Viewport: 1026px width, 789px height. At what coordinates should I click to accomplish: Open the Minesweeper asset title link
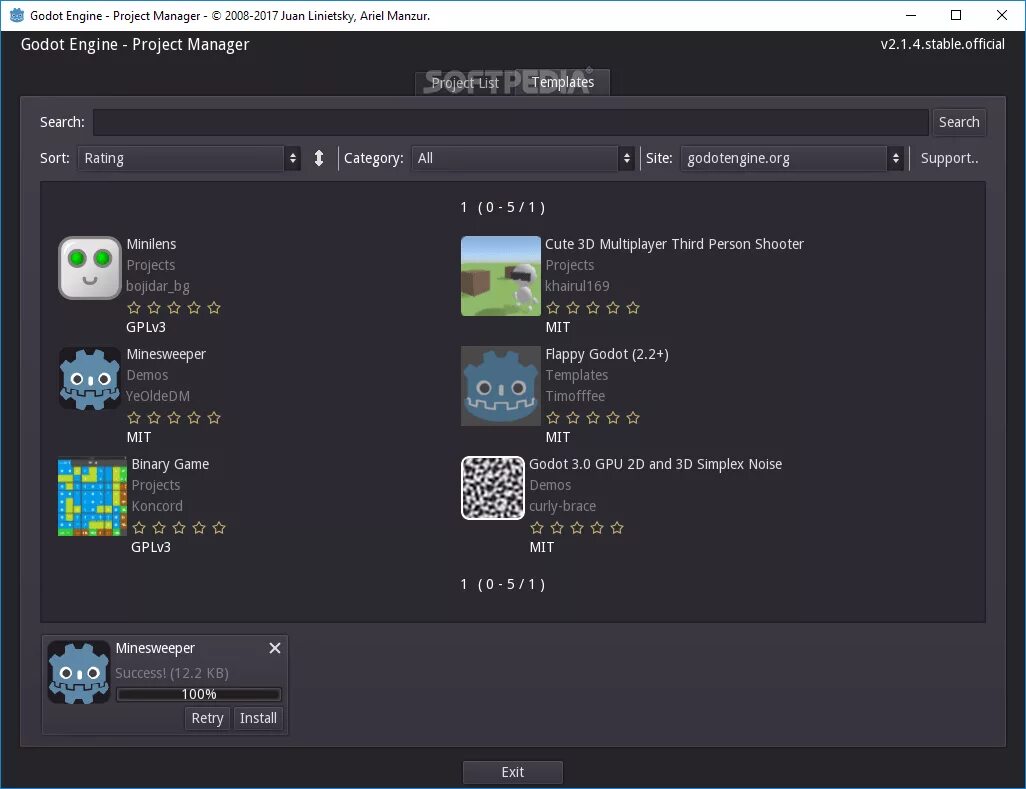coord(166,354)
